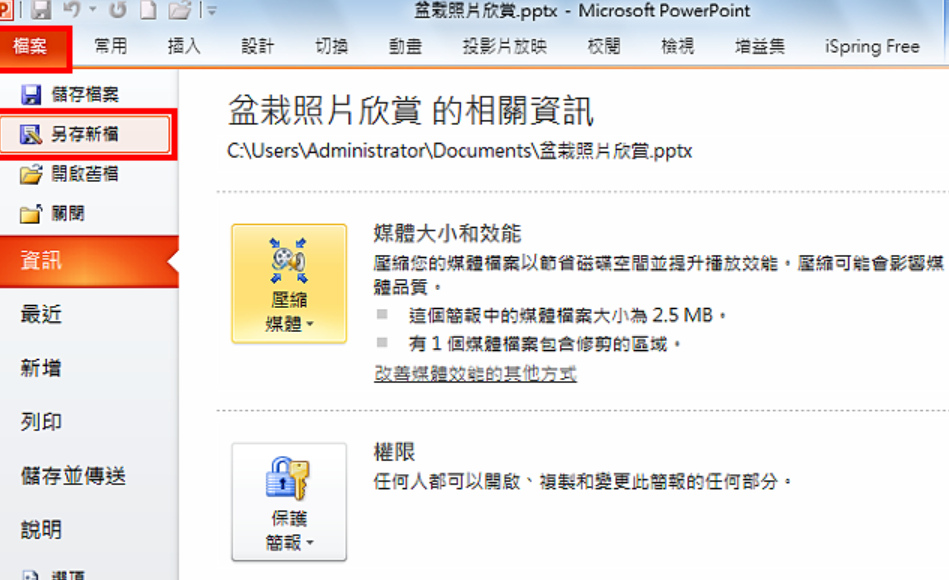Click the floppy disk icon beside 儲存檔案
The width and height of the screenshot is (949, 580).
coord(30,95)
